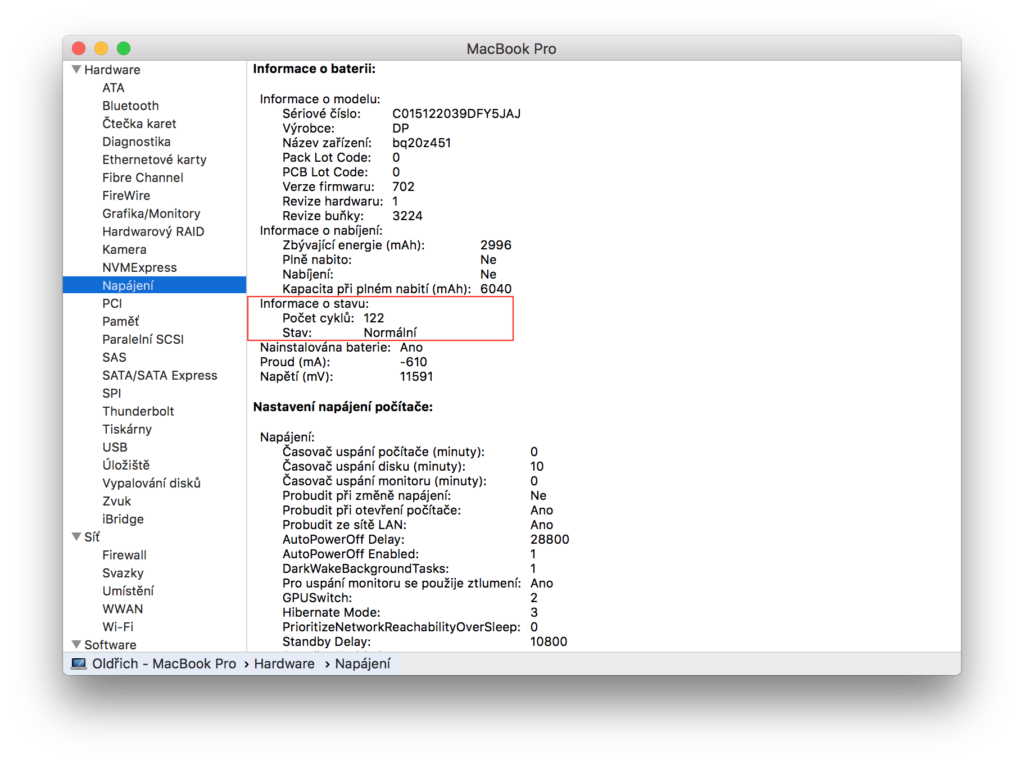Click the cycle count value 122
This screenshot has height=765, width=1024.
(x=374, y=318)
